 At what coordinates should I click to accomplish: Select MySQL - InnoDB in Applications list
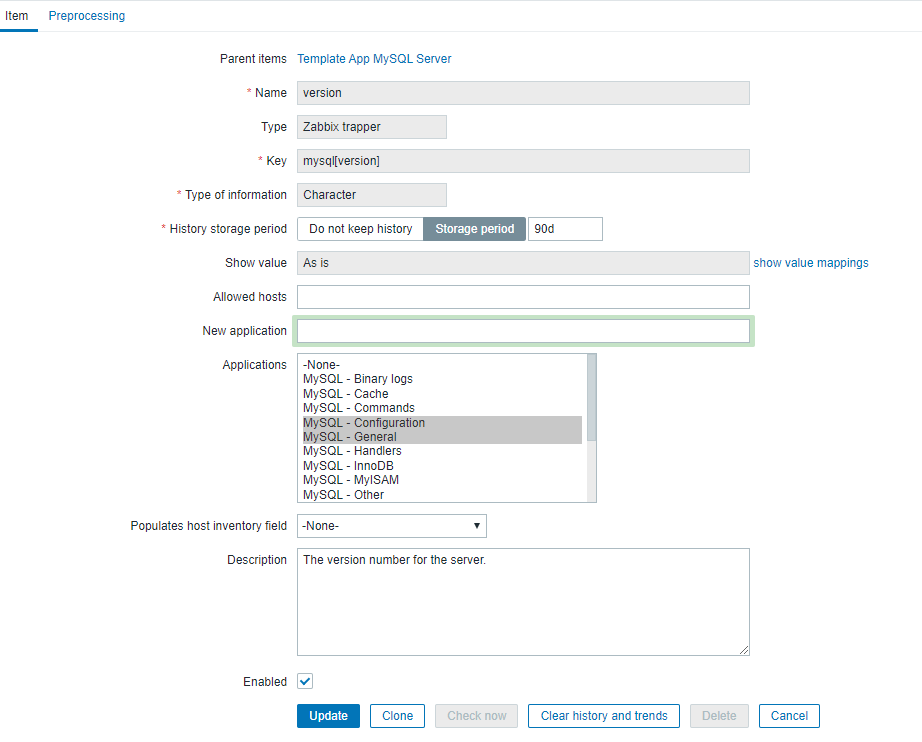pyautogui.click(x=352, y=466)
